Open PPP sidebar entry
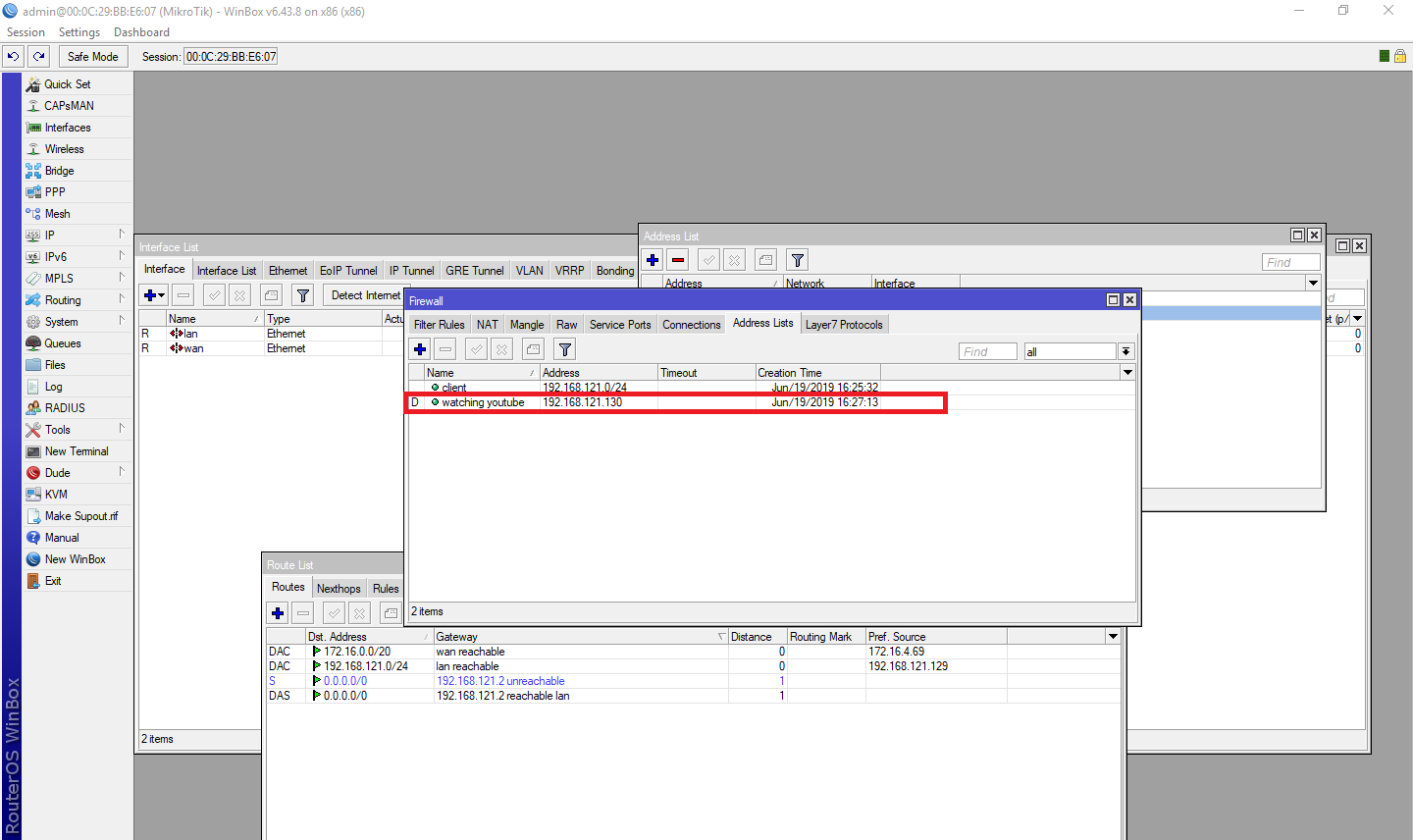The image size is (1413, 840). [x=78, y=192]
